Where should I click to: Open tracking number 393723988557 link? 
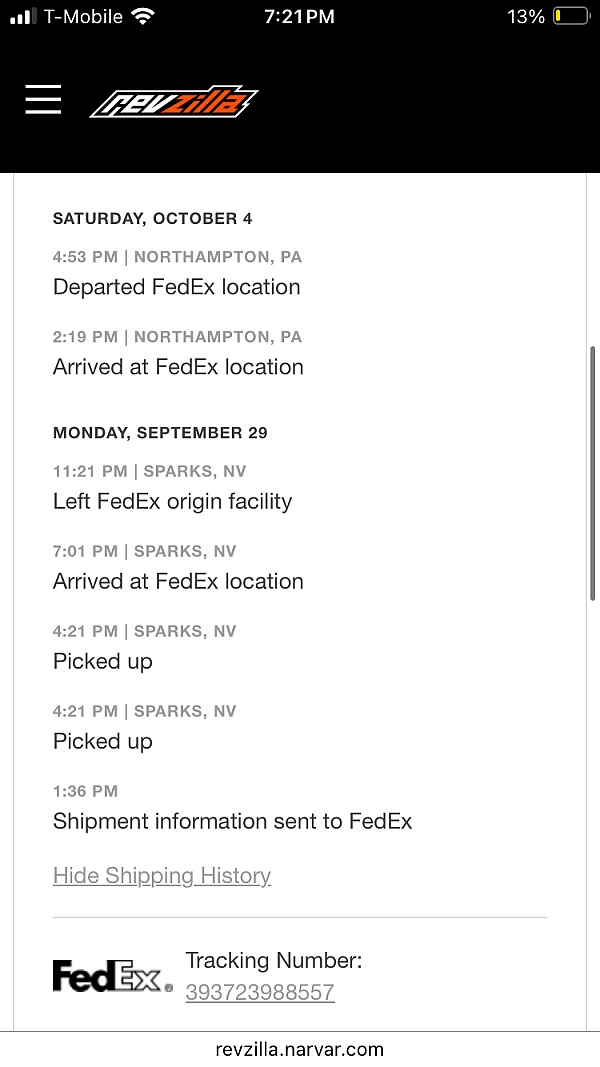click(x=260, y=992)
